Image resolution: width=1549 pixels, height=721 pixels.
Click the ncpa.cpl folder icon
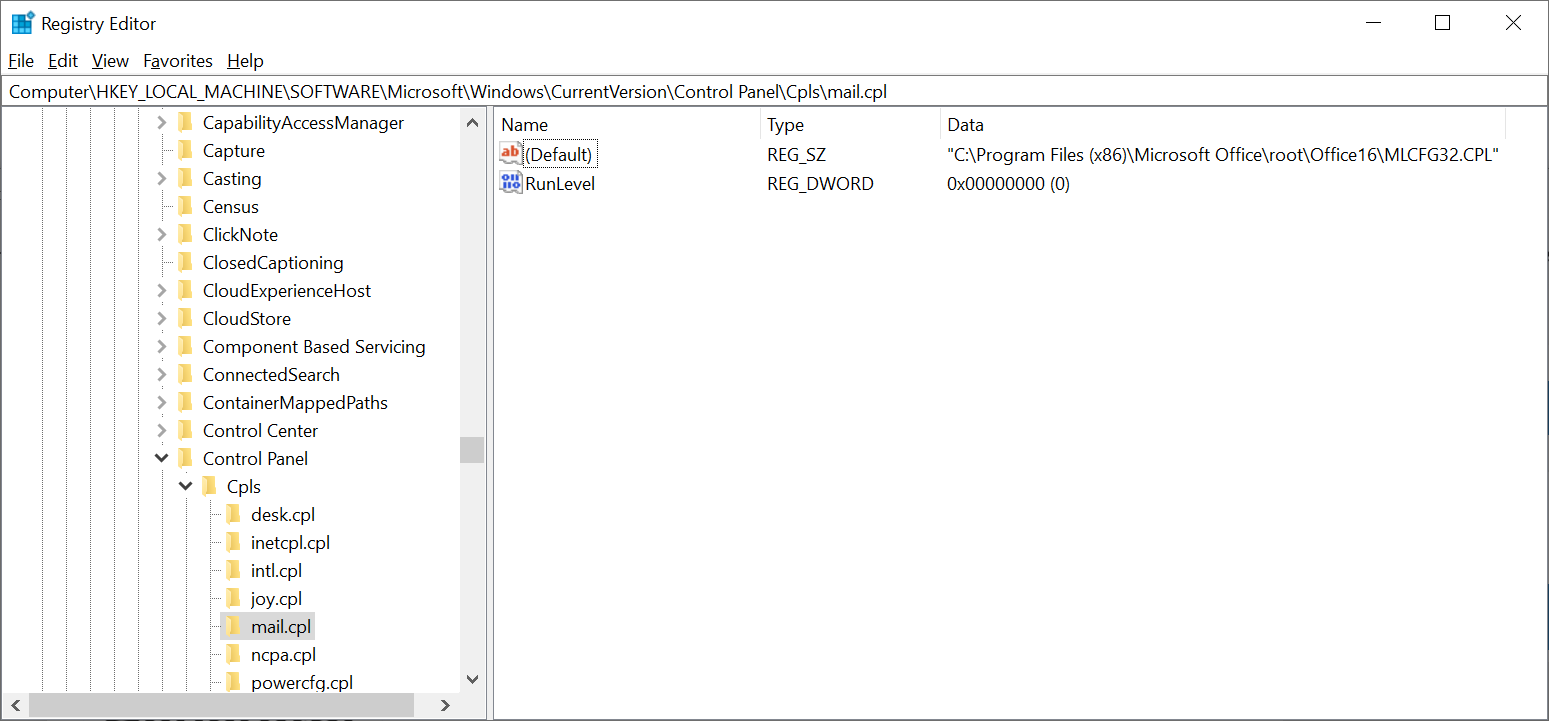point(233,655)
